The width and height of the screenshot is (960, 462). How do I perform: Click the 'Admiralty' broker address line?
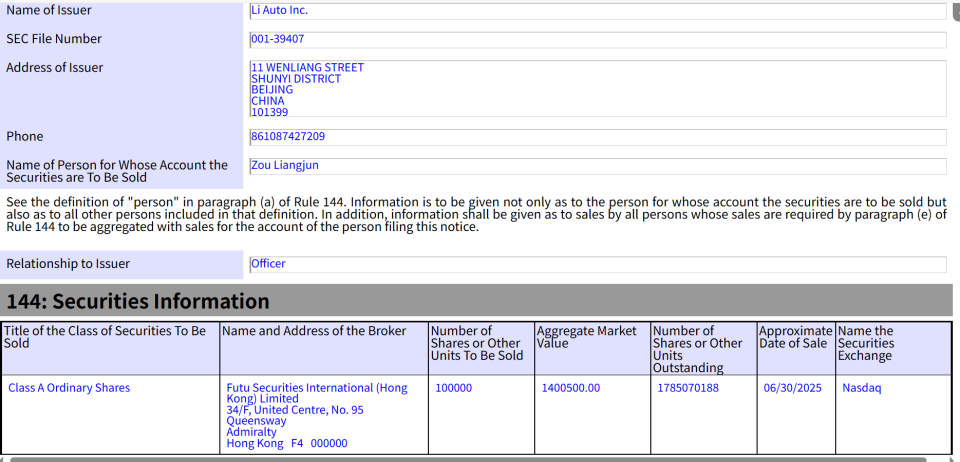(x=252, y=432)
